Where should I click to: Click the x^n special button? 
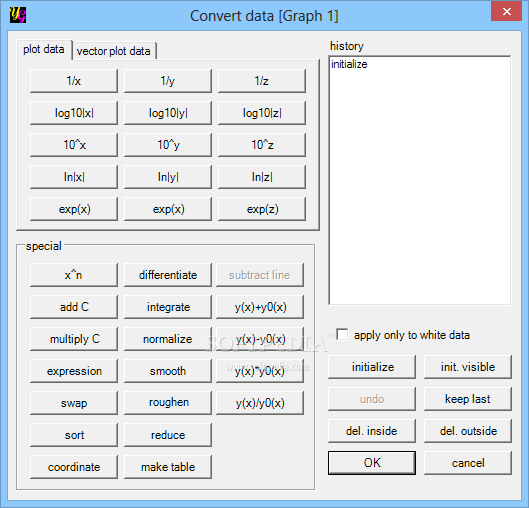point(74,275)
